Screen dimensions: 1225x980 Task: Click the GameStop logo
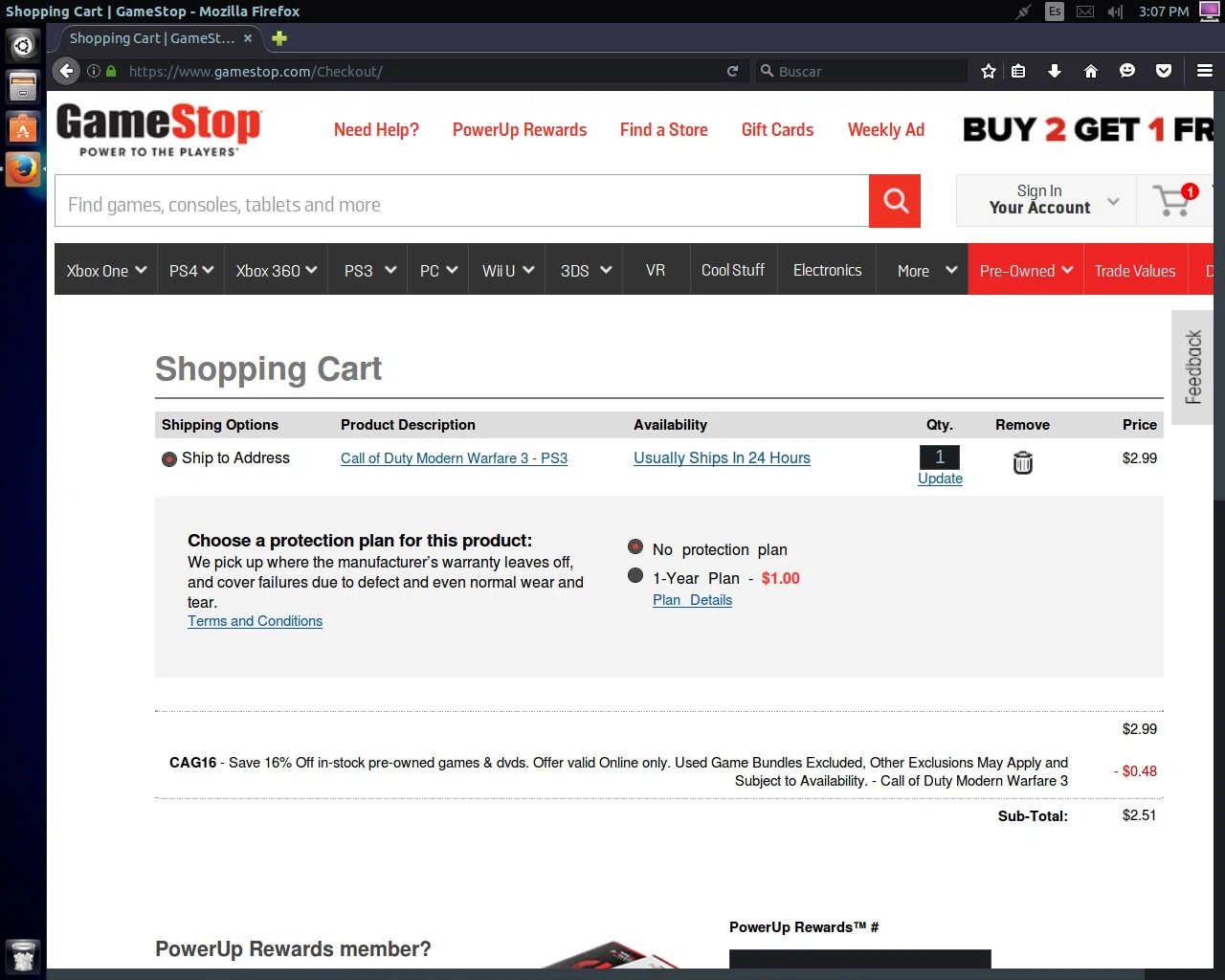(159, 128)
